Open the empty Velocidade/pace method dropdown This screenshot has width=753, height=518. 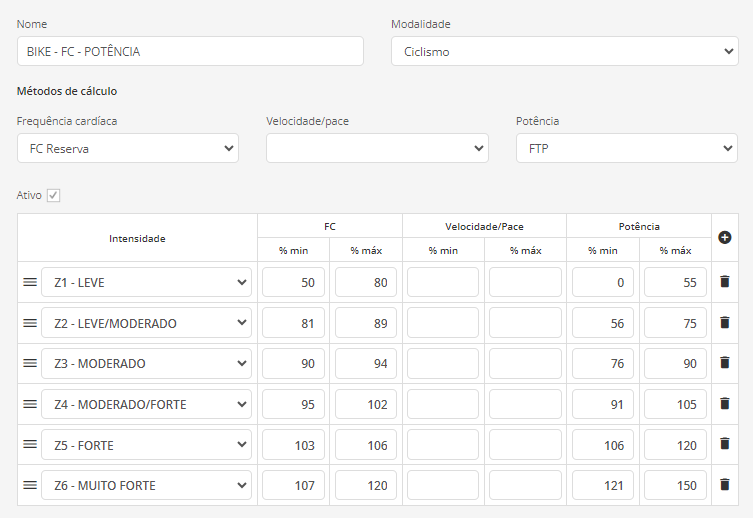point(377,148)
